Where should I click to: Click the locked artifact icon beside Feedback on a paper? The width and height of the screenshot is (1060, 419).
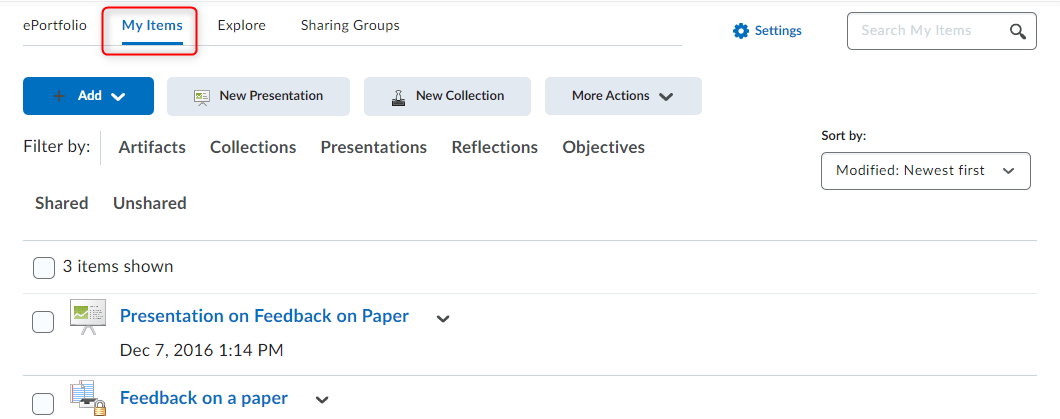(83, 398)
